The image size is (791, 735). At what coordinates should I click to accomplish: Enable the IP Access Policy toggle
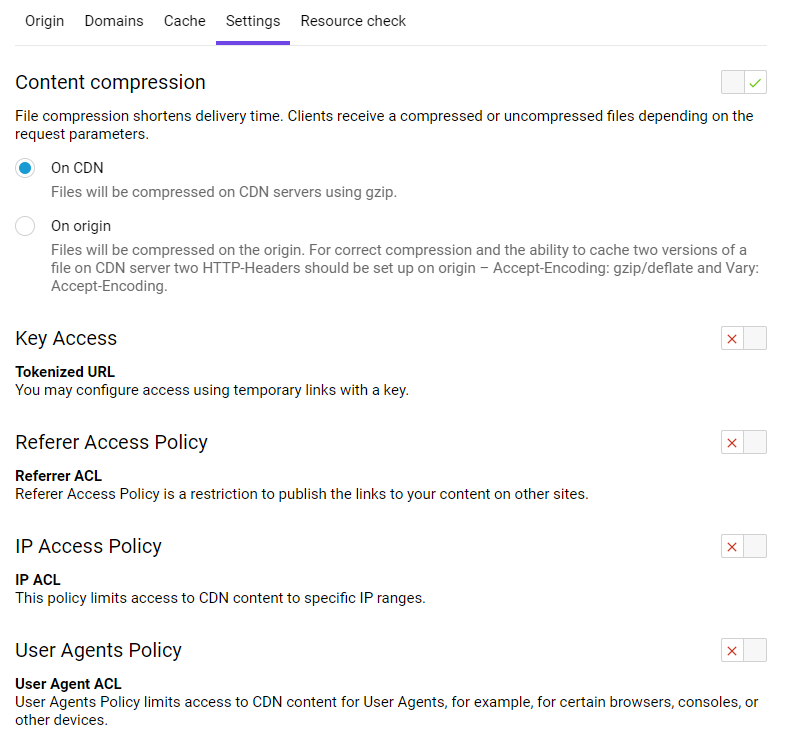pyautogui.click(x=744, y=546)
